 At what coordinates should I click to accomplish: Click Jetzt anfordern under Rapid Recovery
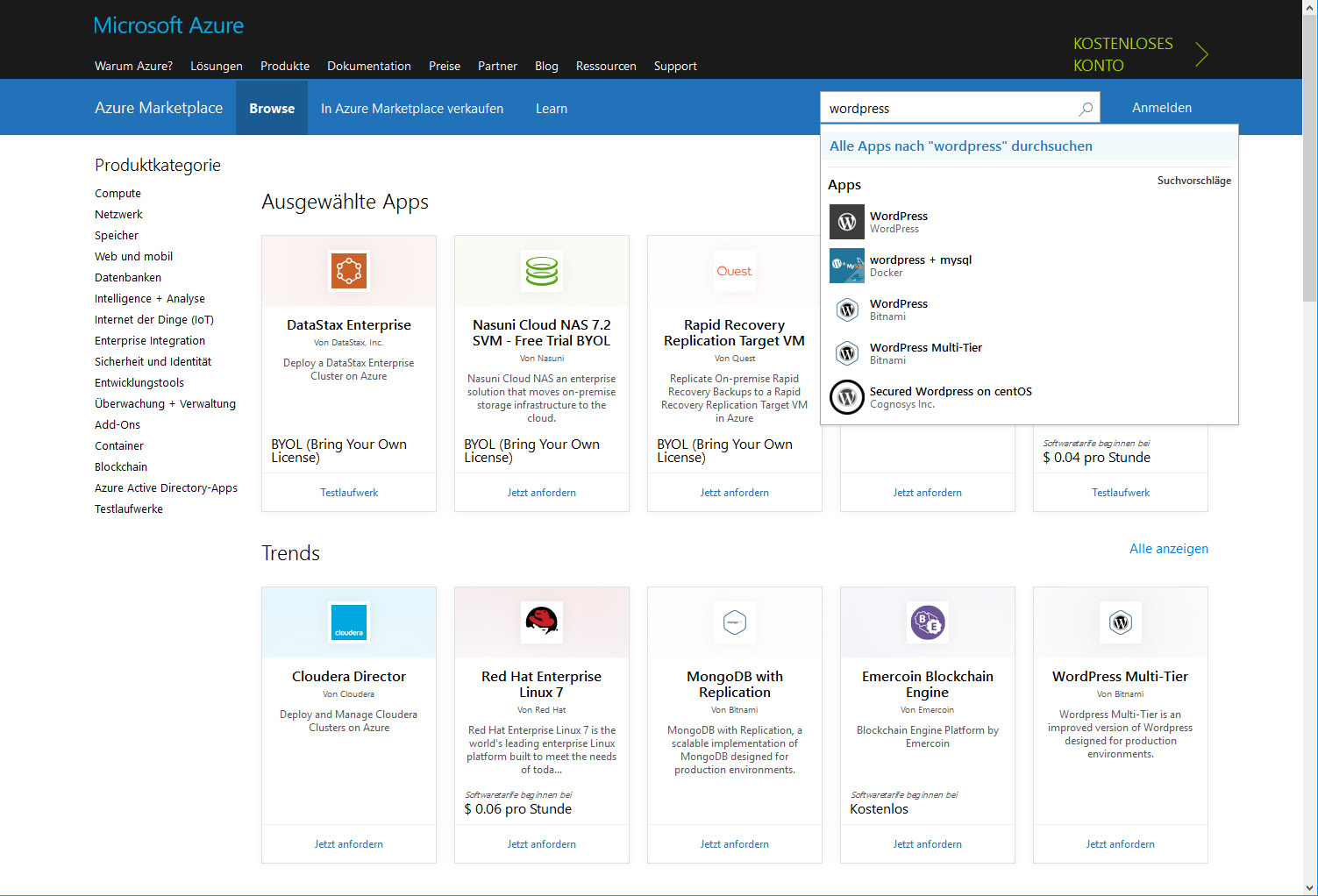[x=735, y=493]
